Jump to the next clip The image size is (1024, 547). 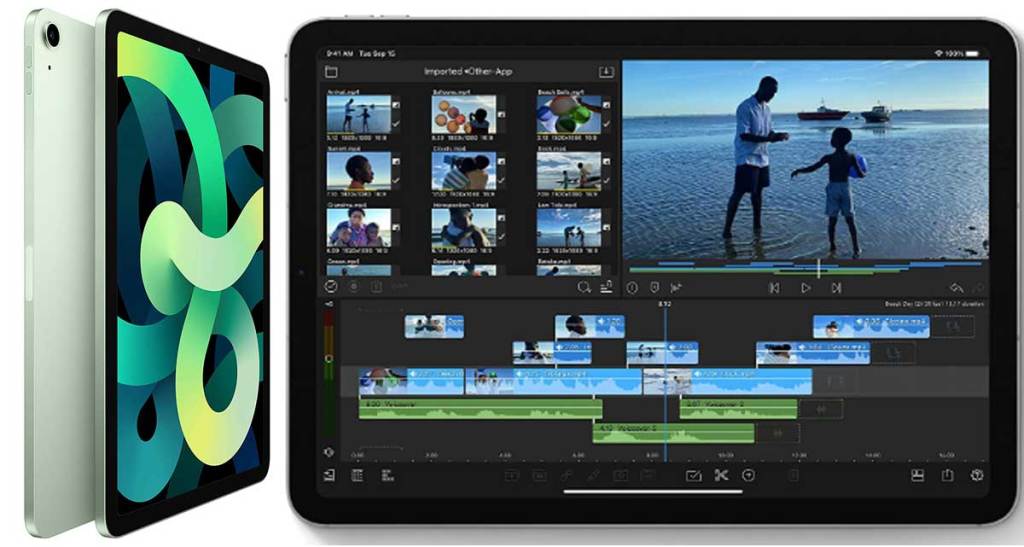coord(836,287)
